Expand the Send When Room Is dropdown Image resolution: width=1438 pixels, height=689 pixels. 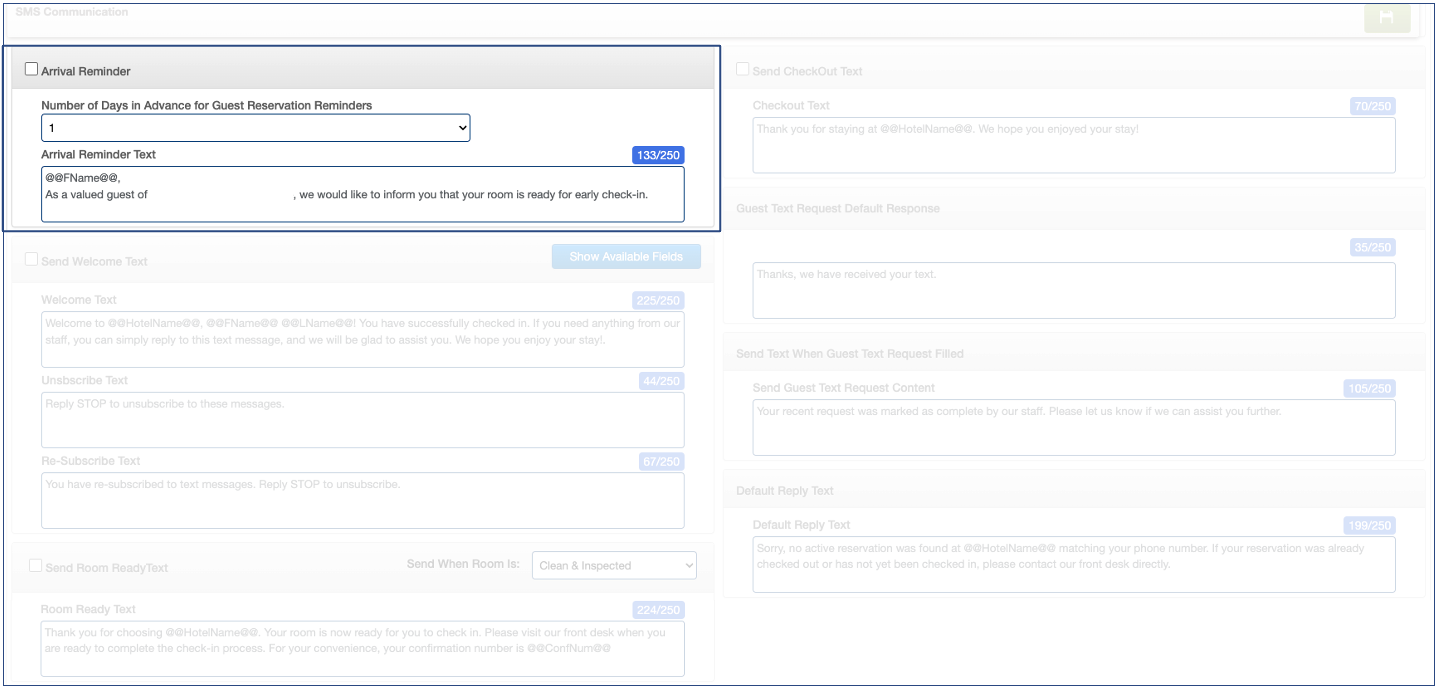(614, 565)
